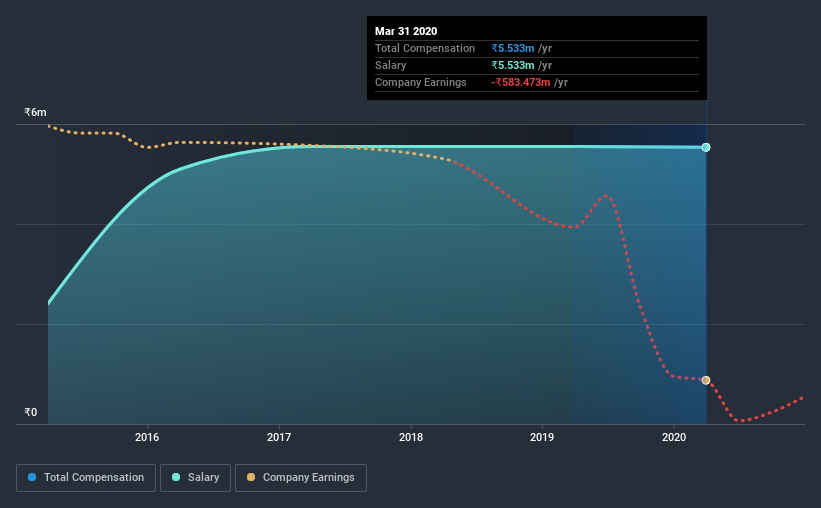The image size is (821, 508).
Task: Toggle the Company Earnings legend series
Action: tap(301, 478)
